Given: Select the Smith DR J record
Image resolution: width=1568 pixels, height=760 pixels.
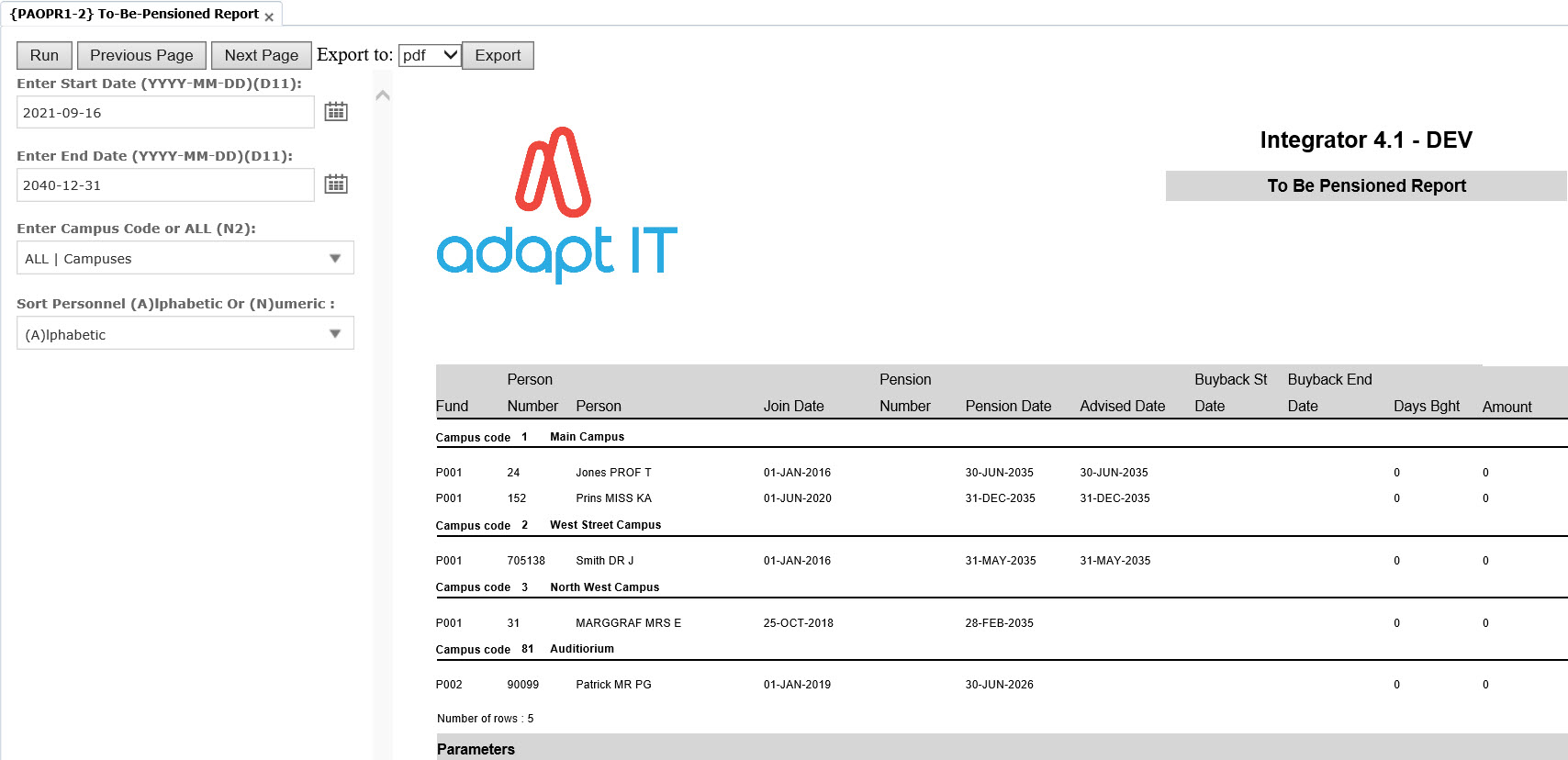Looking at the screenshot, I should pyautogui.click(x=604, y=561).
